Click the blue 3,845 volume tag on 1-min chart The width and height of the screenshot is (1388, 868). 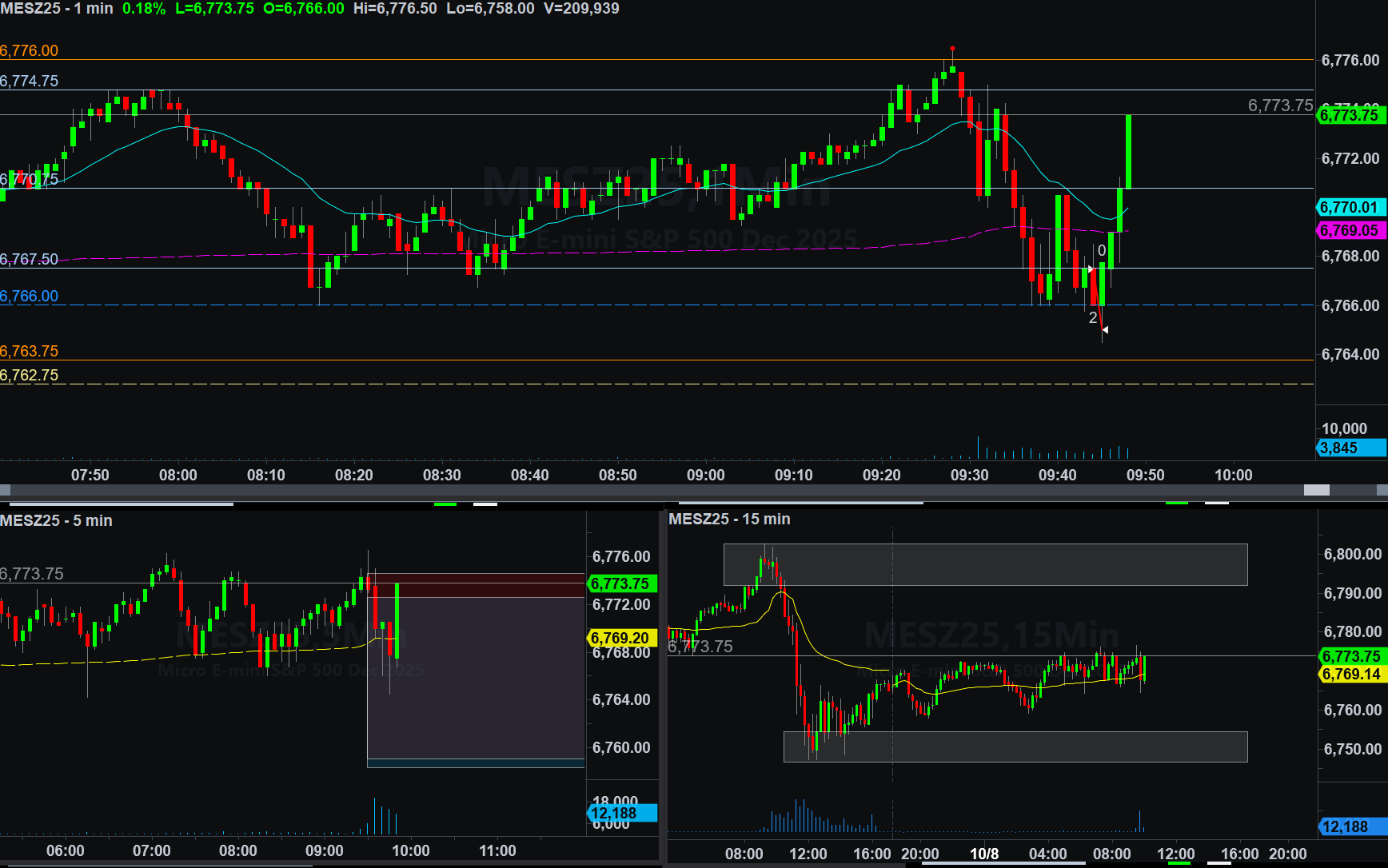point(1350,448)
